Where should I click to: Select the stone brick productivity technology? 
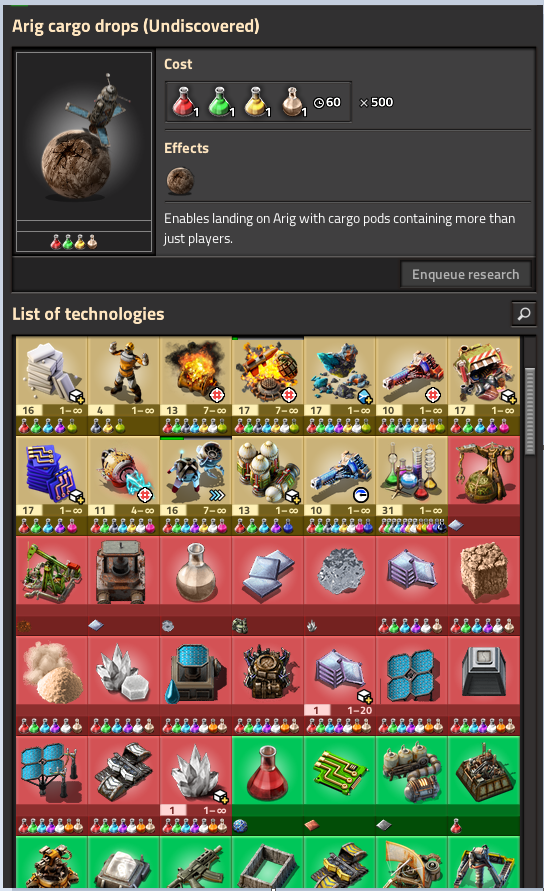point(52,385)
